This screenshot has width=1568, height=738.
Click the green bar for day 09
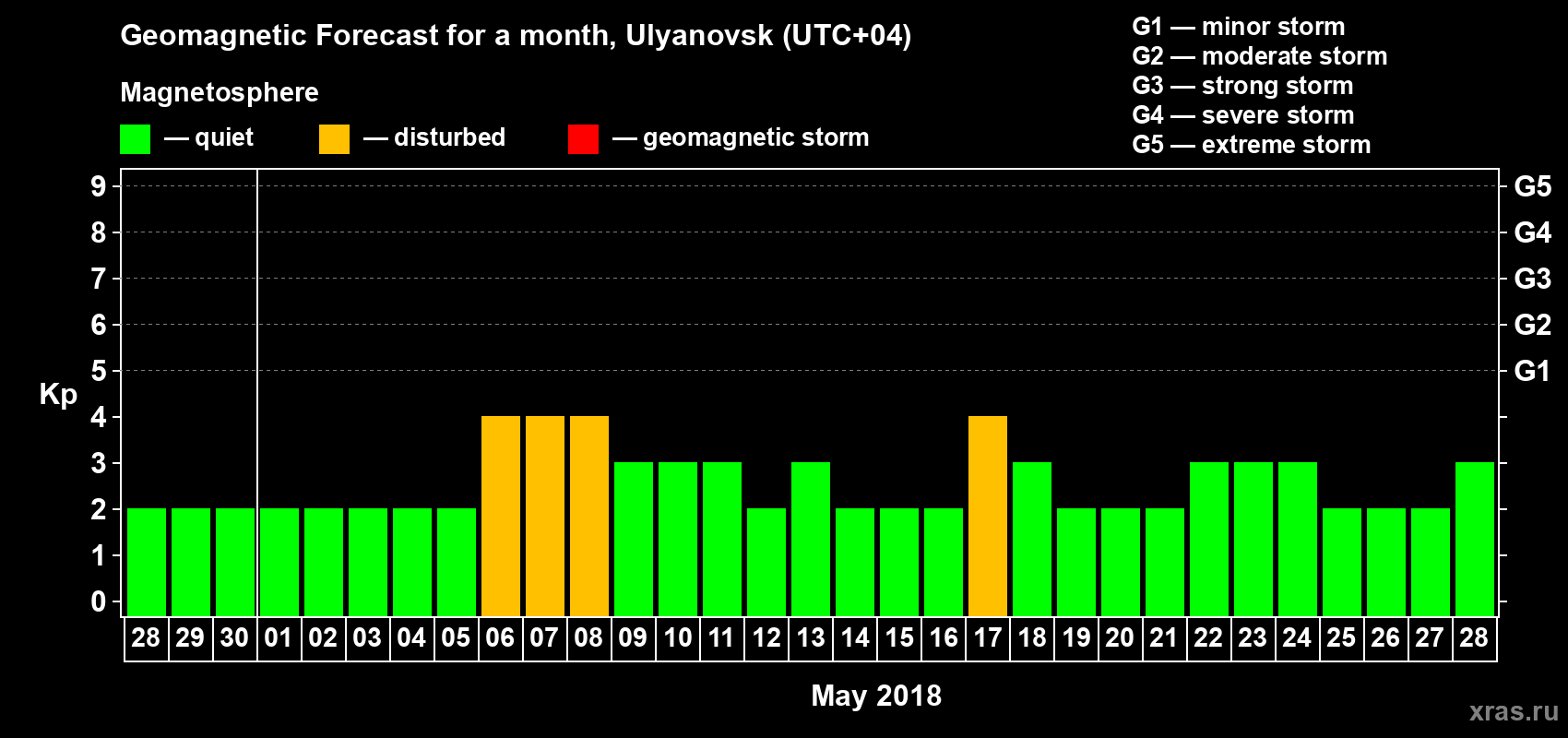click(x=634, y=539)
